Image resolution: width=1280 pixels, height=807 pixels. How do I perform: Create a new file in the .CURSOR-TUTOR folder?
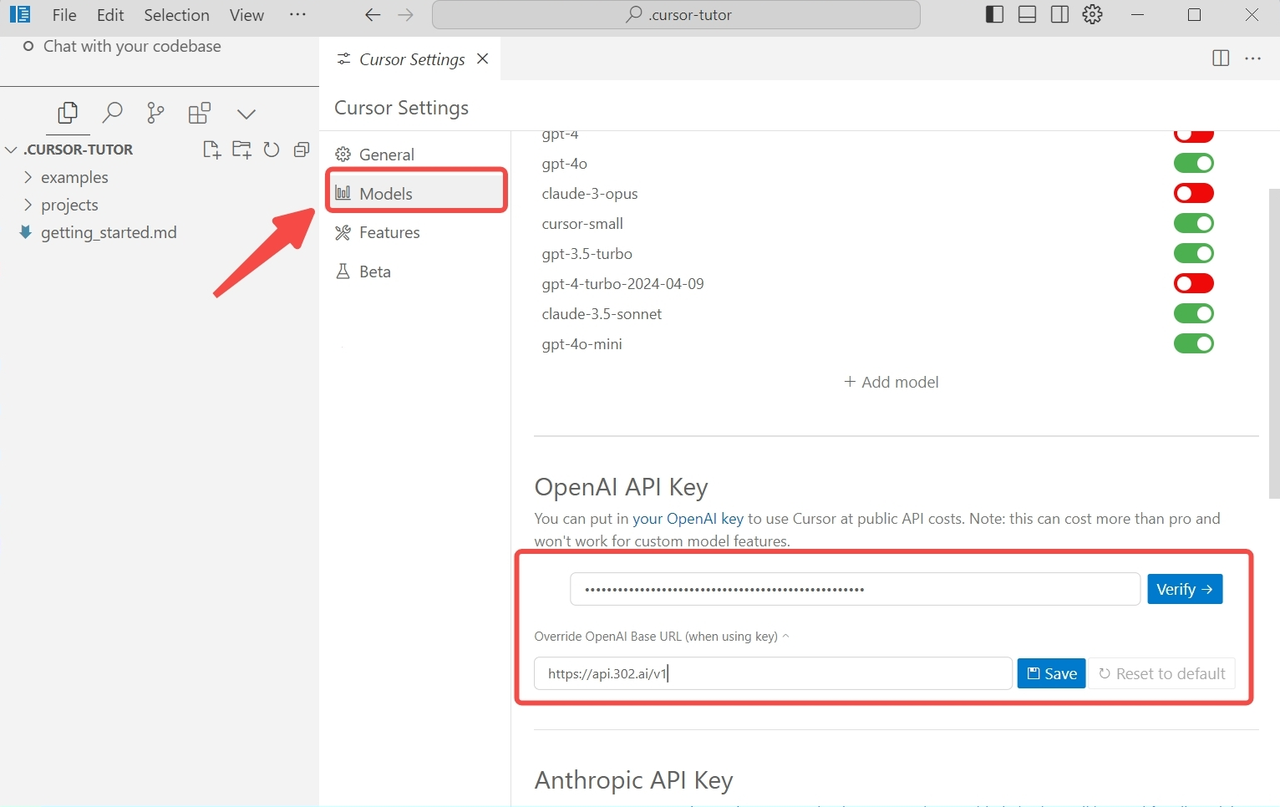click(x=211, y=150)
